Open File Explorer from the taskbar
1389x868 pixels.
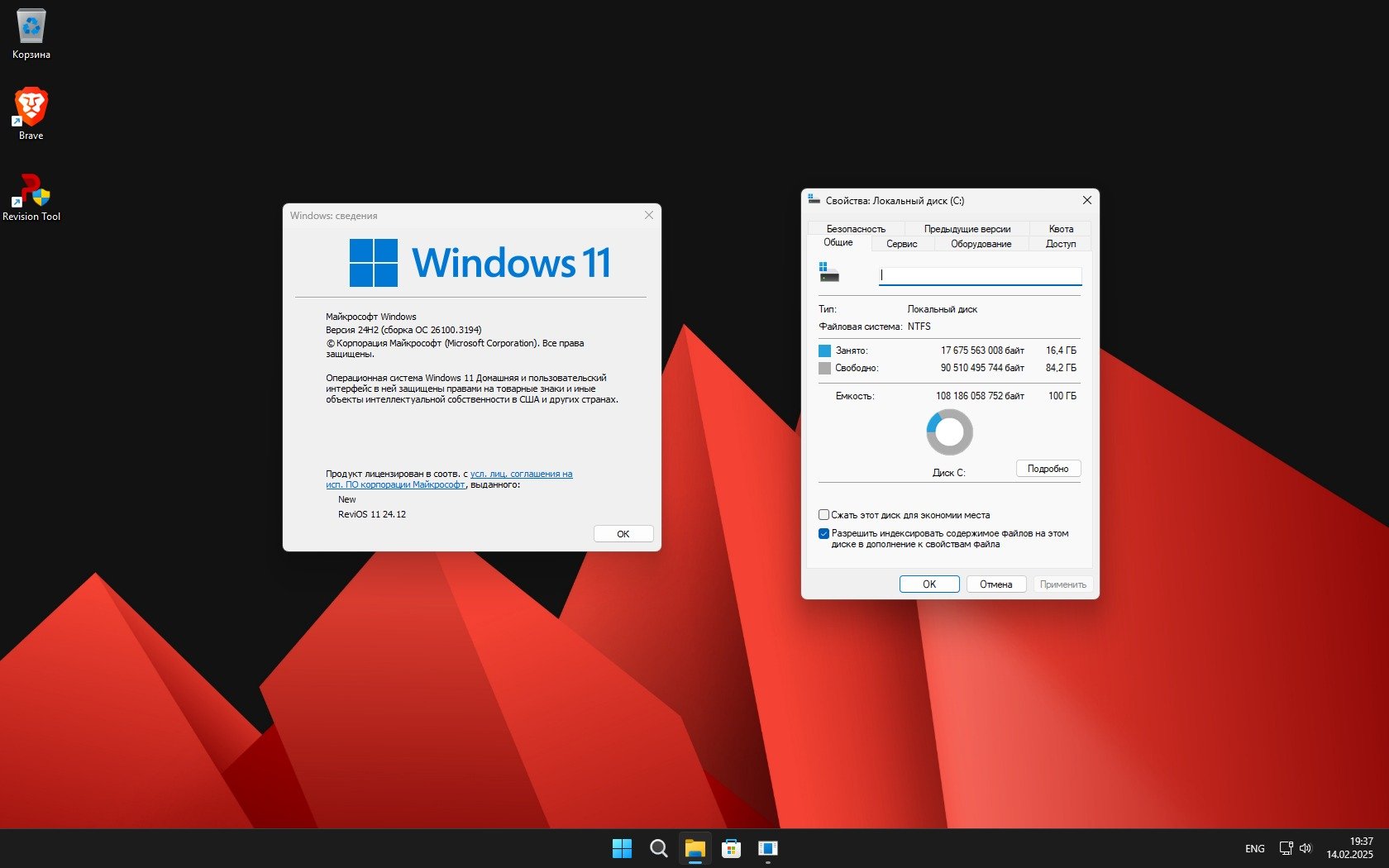coord(694,848)
